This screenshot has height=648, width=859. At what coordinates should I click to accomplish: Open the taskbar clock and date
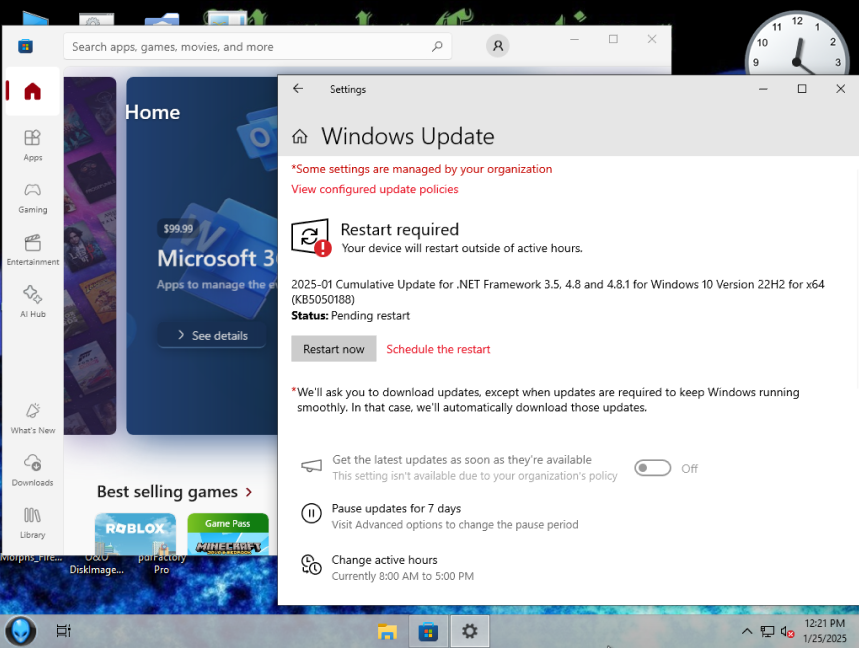(824, 631)
